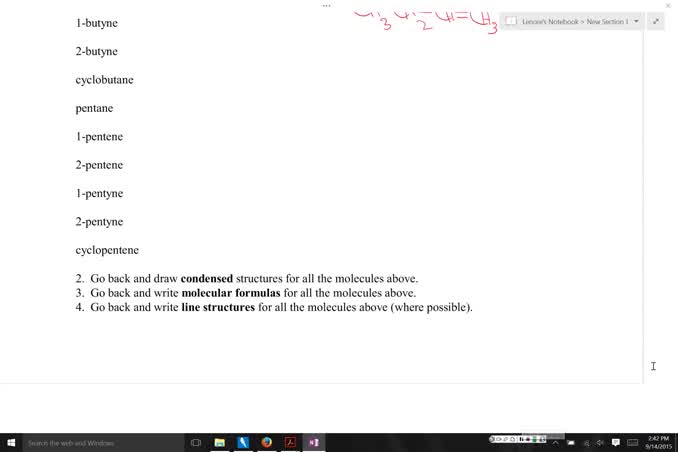Expand the notebook section dropdown arrow
This screenshot has height=452, width=678.
click(636, 21)
